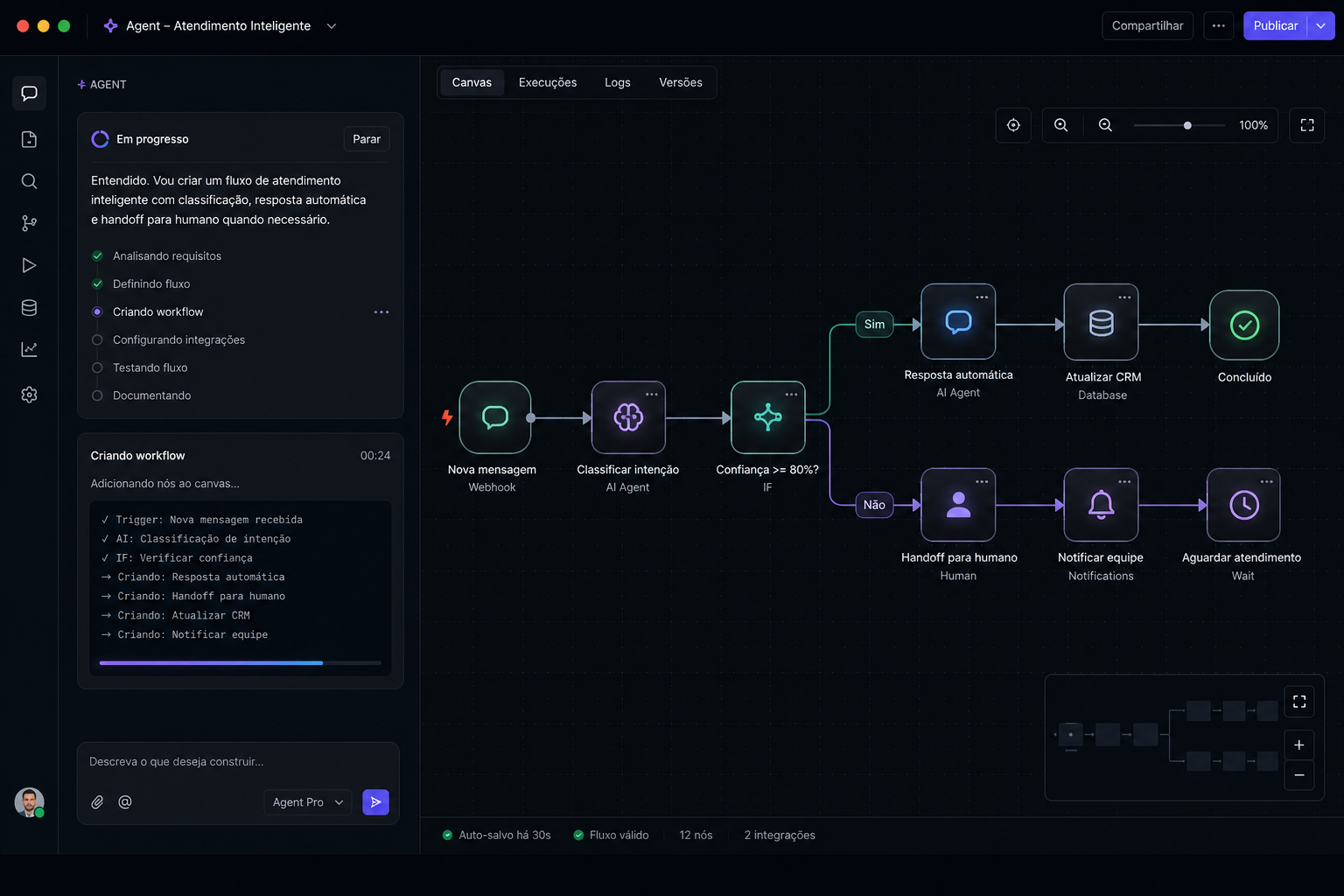
Task: Switch to the Canvas tab
Action: tap(472, 82)
